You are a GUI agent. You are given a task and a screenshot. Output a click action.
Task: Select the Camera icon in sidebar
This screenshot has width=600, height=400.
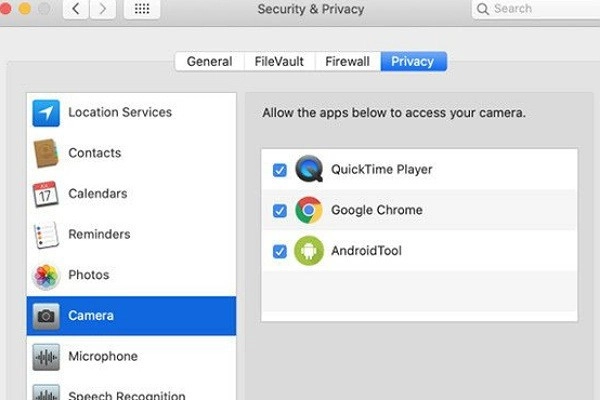(x=46, y=316)
